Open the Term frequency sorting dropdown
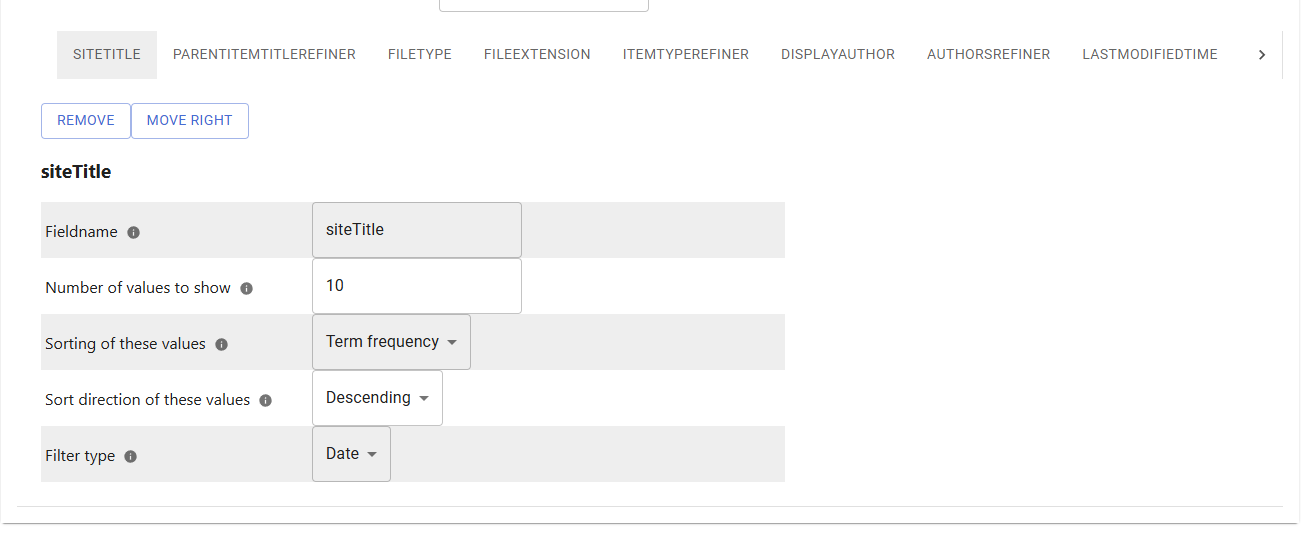Image resolution: width=1301 pixels, height=547 pixels. point(391,342)
